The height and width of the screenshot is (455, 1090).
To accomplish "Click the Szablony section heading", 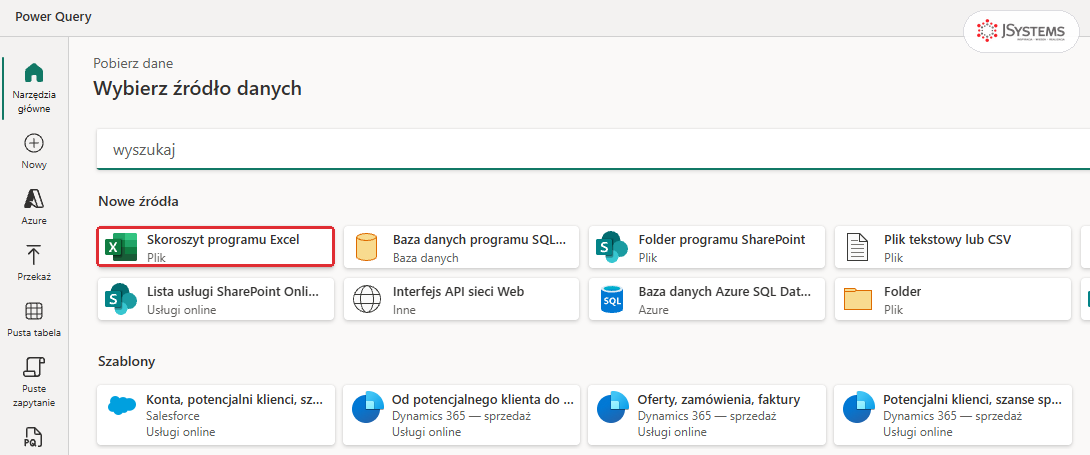I will pyautogui.click(x=127, y=361).
